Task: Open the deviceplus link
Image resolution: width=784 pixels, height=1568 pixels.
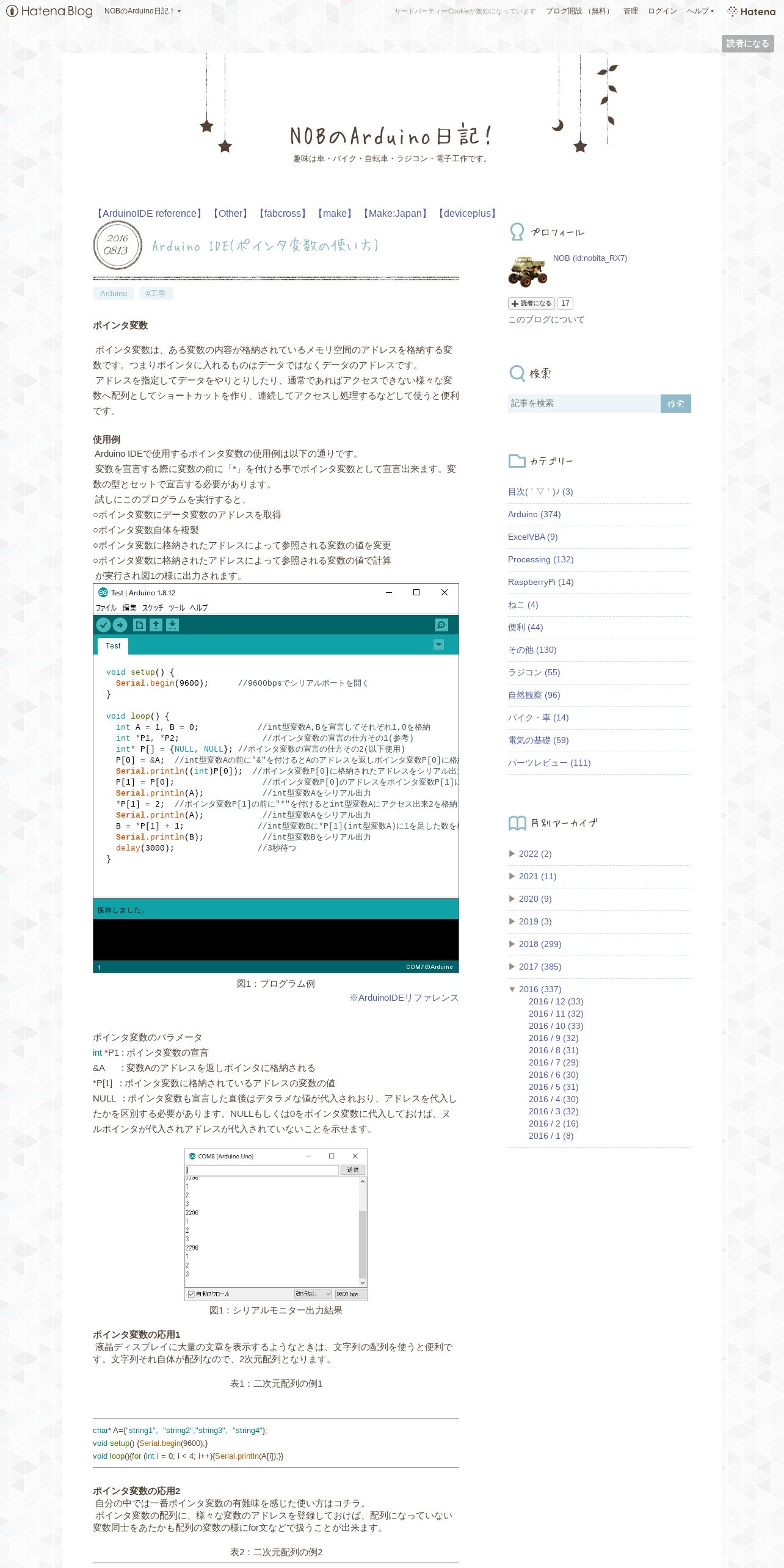Action: (x=467, y=213)
